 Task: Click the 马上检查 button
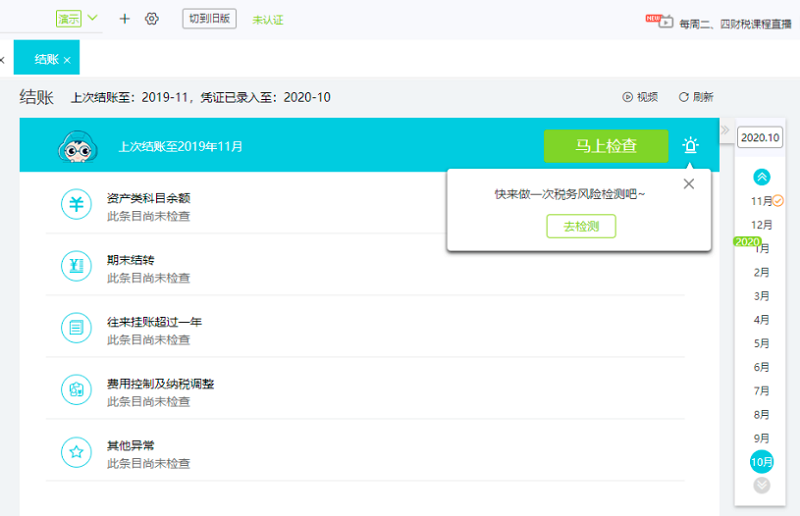pyautogui.click(x=606, y=146)
